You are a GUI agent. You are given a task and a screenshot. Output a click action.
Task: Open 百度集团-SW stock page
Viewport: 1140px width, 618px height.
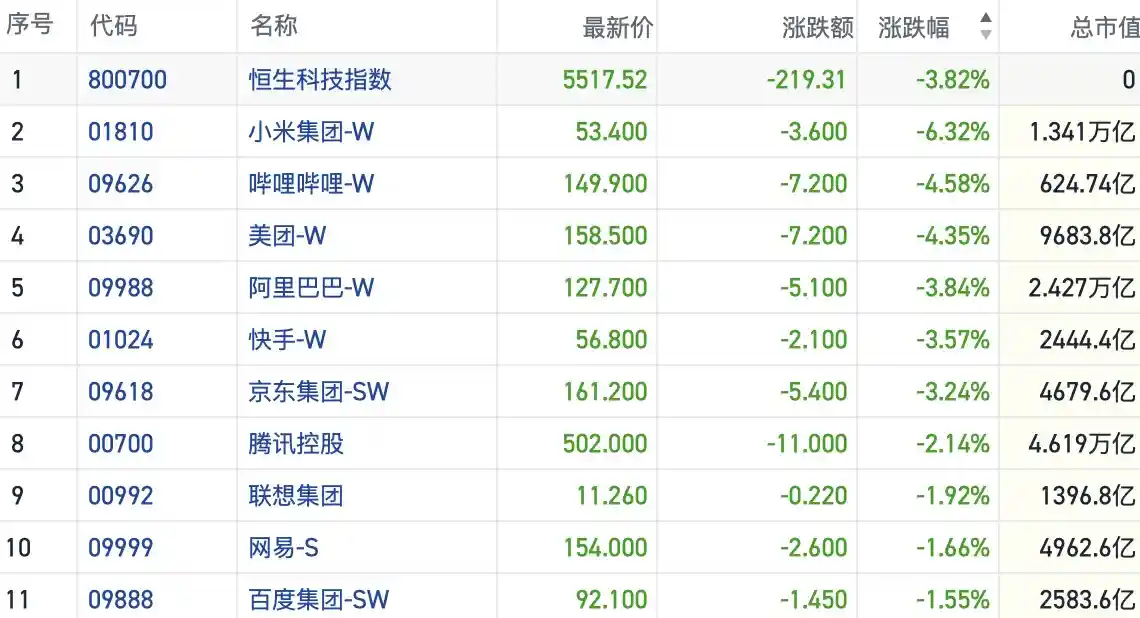click(318, 600)
